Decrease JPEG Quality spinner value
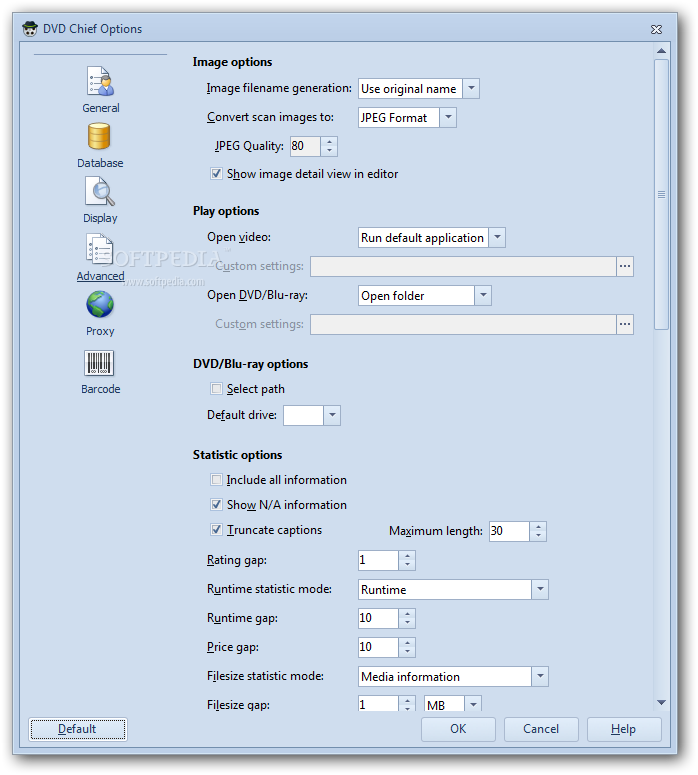This screenshot has height=775, width=698. 329,151
